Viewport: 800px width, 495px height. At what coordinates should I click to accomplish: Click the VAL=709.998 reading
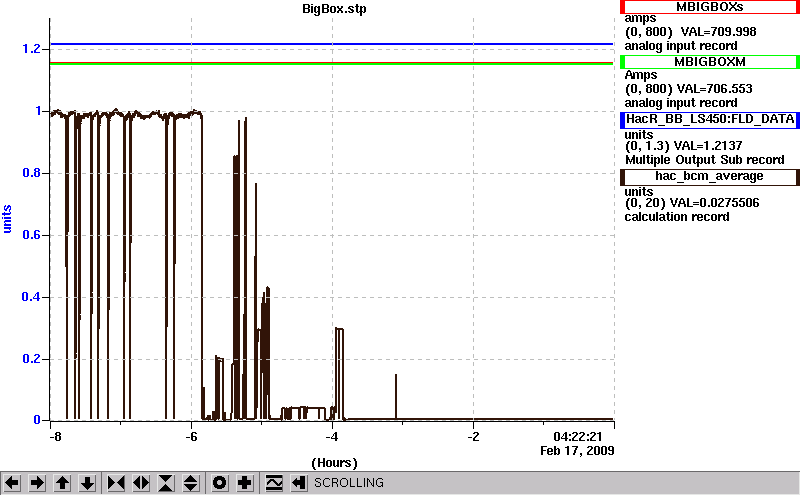[718, 32]
